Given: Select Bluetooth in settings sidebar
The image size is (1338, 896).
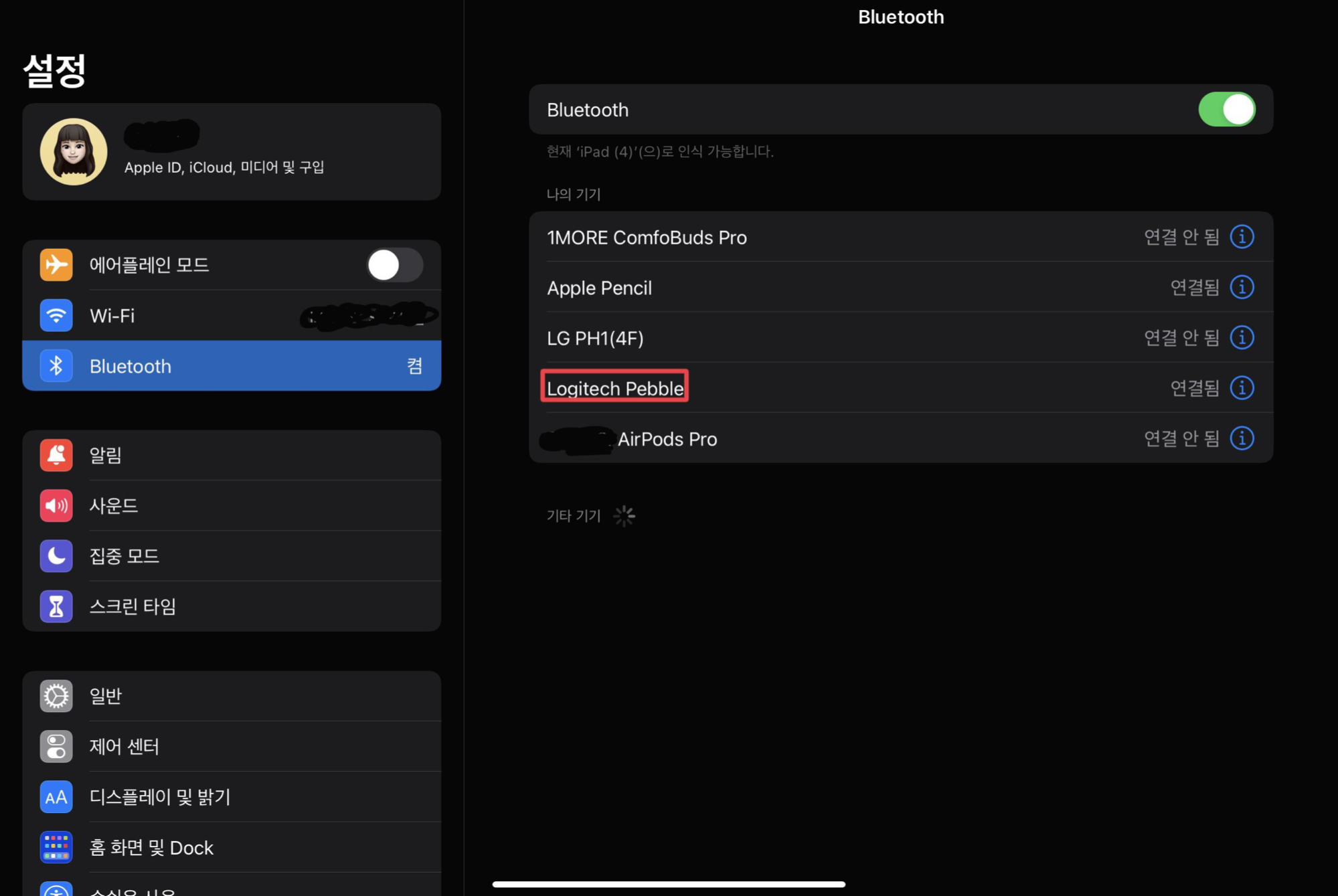Looking at the screenshot, I should tap(232, 366).
